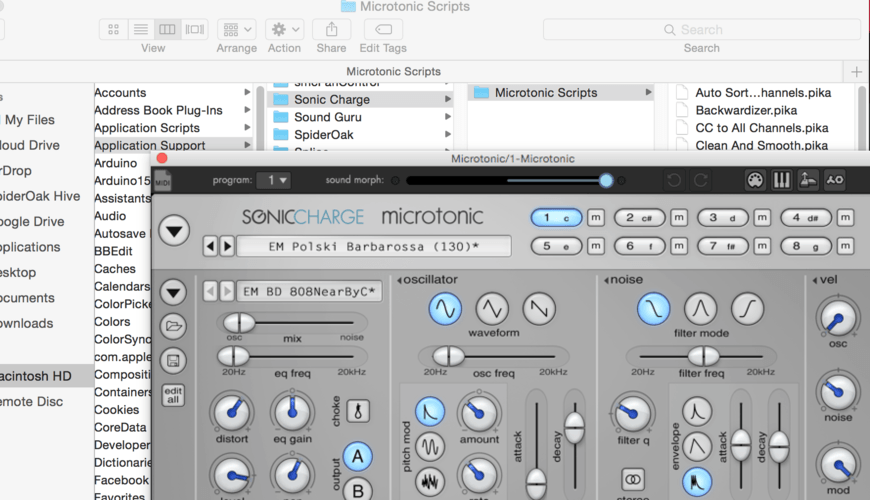Click the AO toolbar icon
This screenshot has width=870, height=500.
point(834,180)
